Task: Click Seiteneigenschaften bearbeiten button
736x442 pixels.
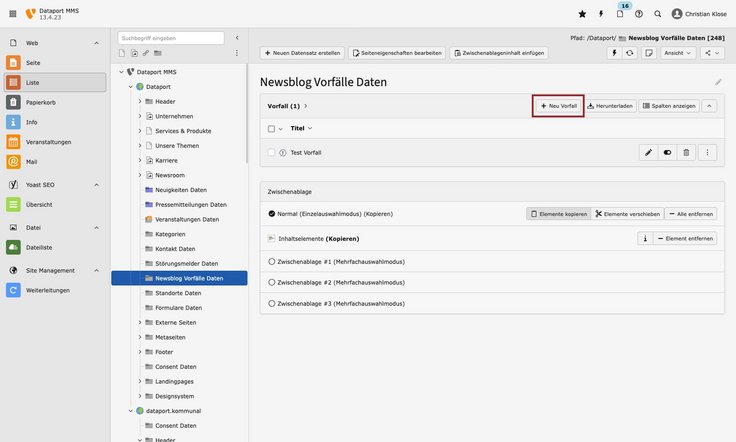Action: [398, 52]
